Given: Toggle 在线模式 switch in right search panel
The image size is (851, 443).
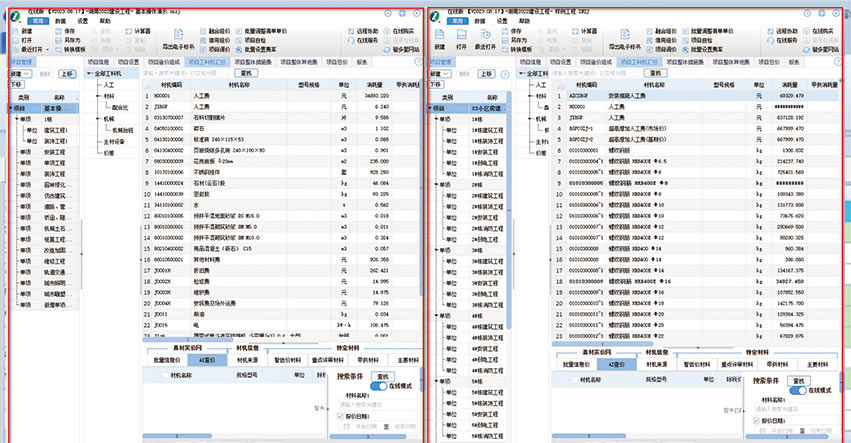Looking at the screenshot, I should (x=795, y=390).
